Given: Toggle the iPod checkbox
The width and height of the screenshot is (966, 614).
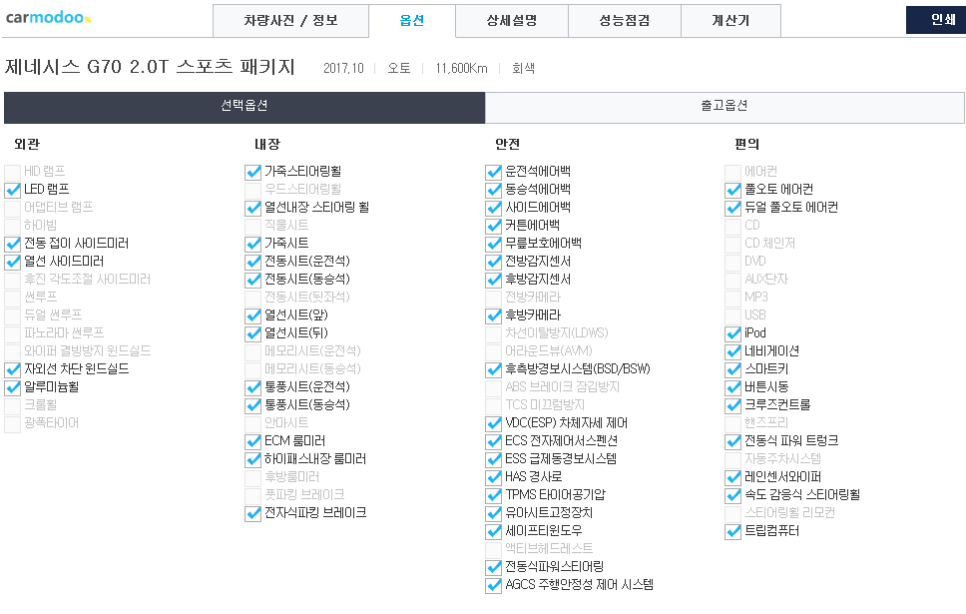Looking at the screenshot, I should tap(733, 334).
